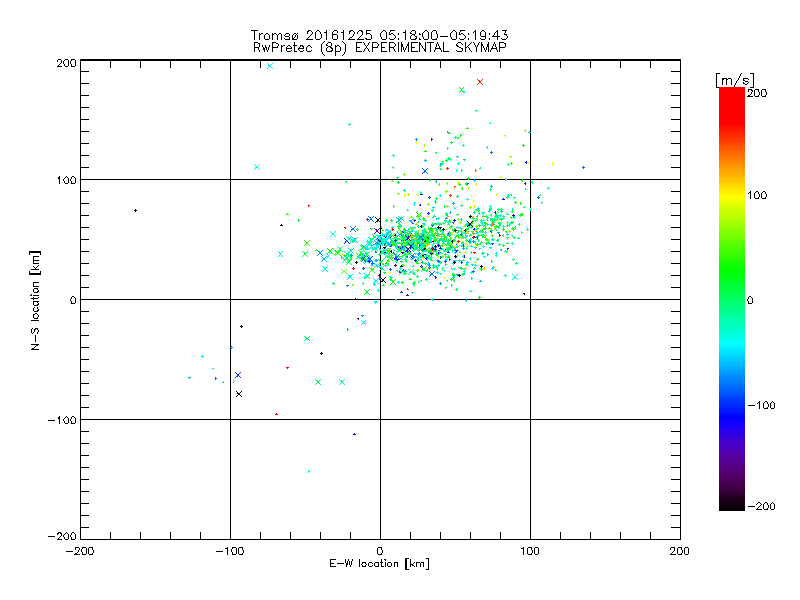The width and height of the screenshot is (800, 600).
Task: Click the colorbar tick label "0"
Action: coord(750,301)
